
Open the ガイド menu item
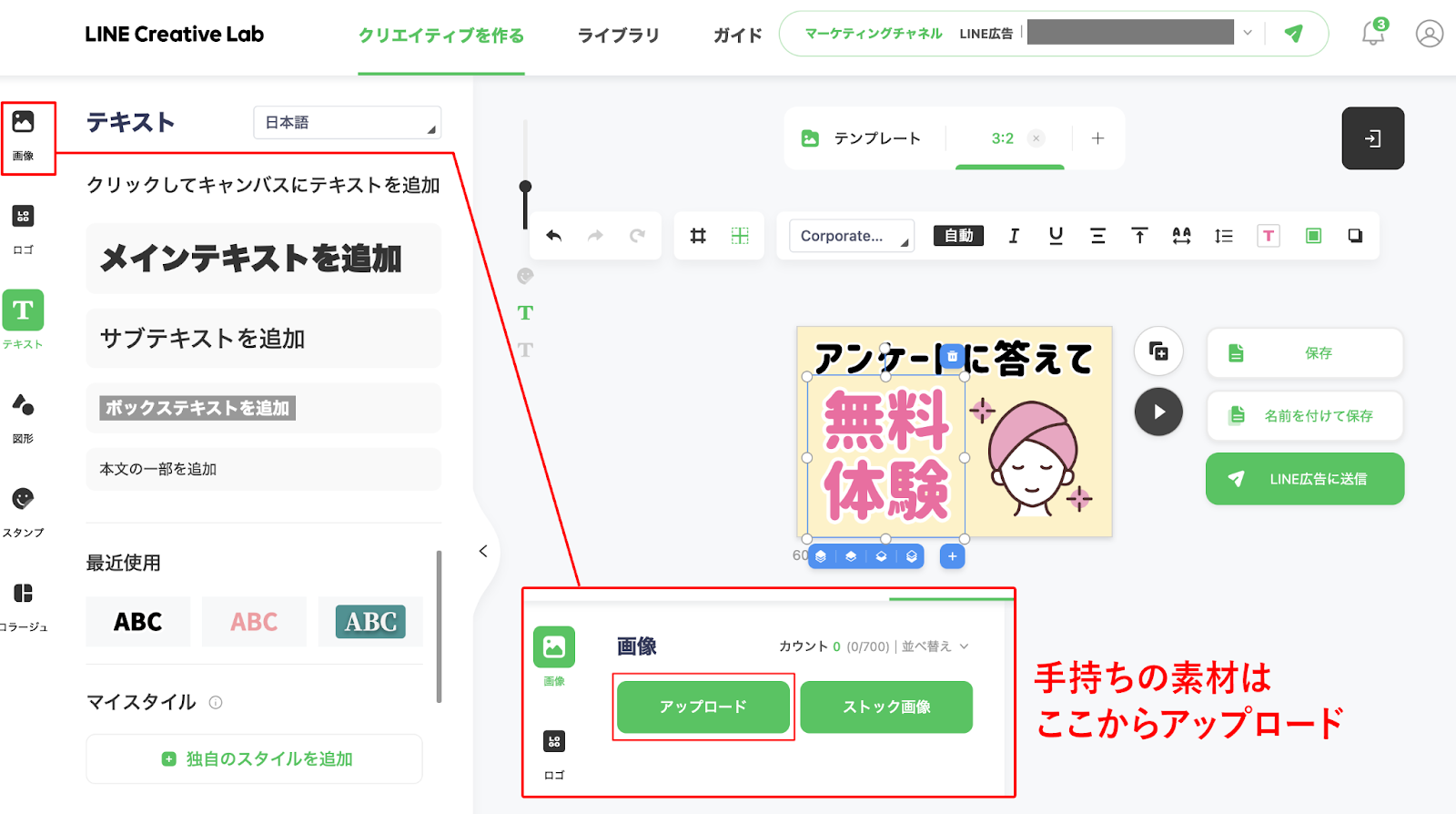tap(737, 36)
